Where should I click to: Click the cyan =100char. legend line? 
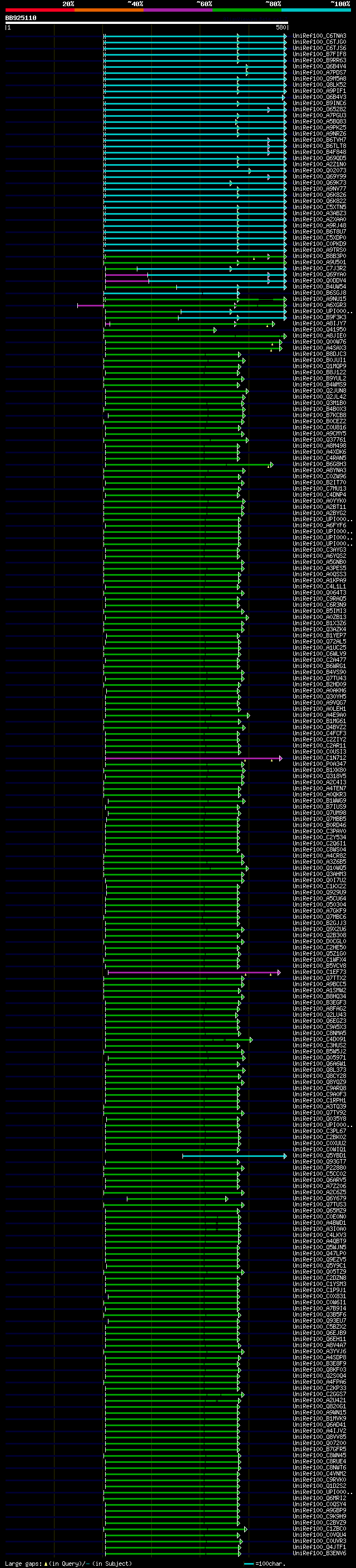click(248, 1564)
